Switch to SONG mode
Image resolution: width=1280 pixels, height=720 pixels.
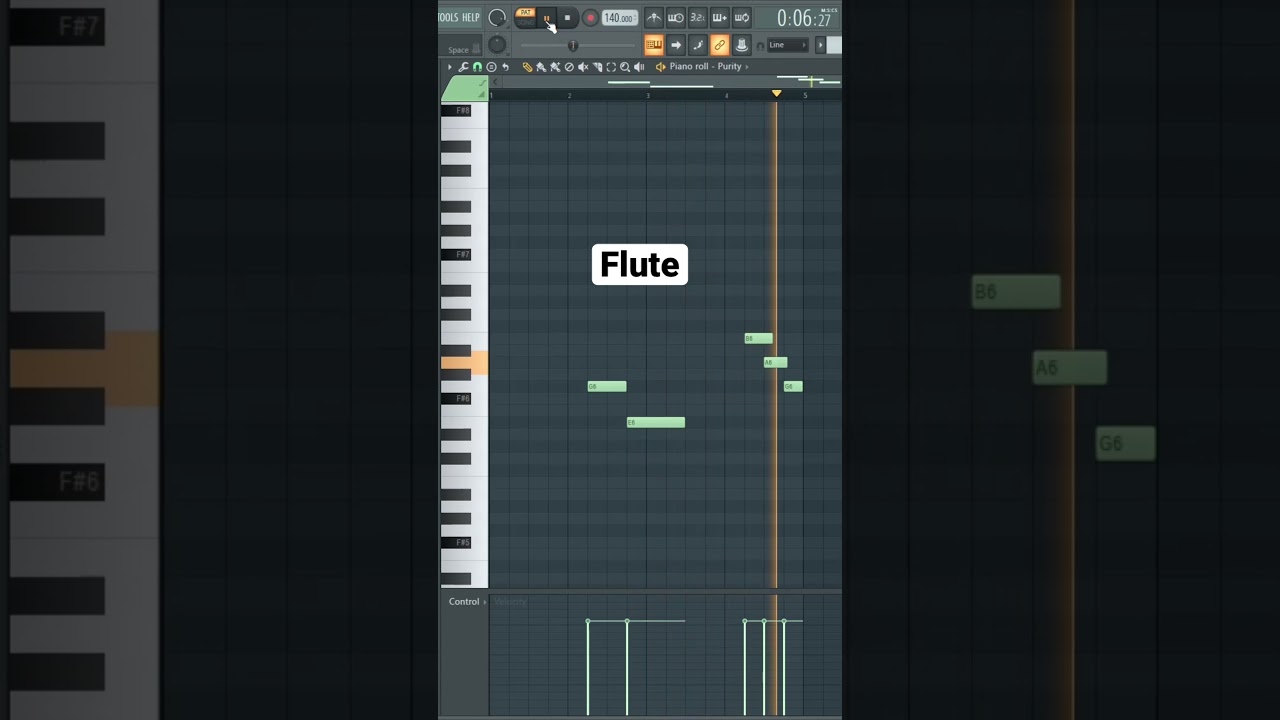coord(525,23)
